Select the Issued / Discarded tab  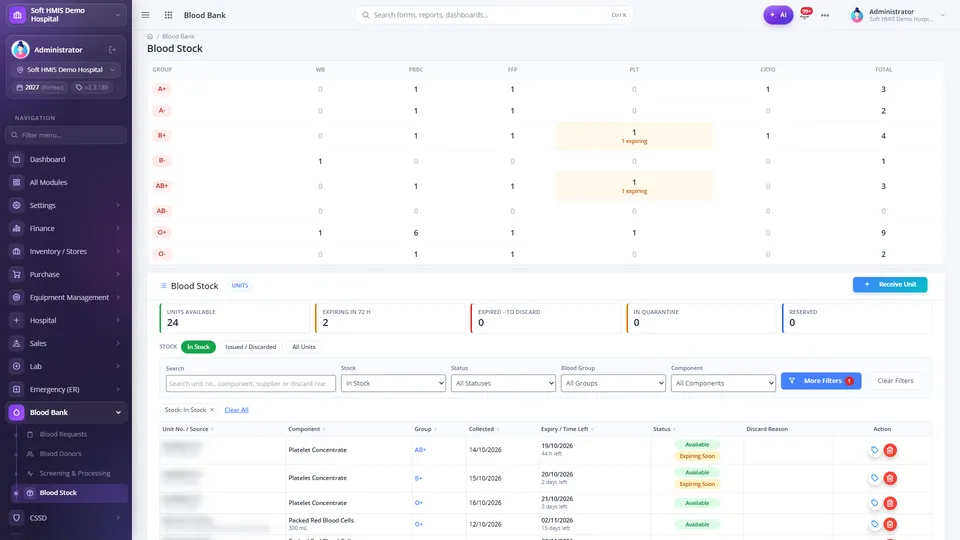pyautogui.click(x=250, y=347)
